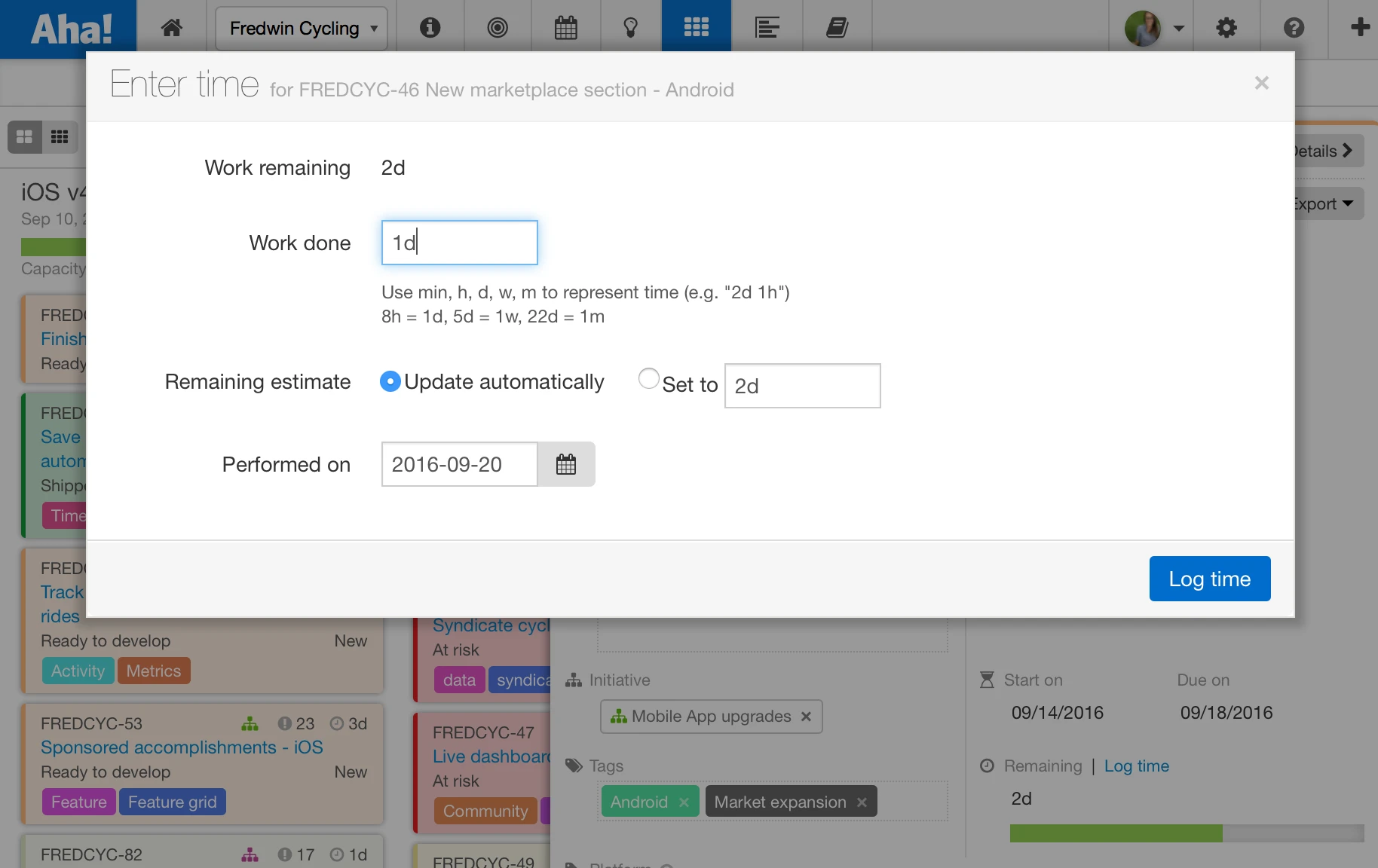The height and width of the screenshot is (868, 1378).
Task: Click the Remaining work progress bar
Action: [1187, 833]
